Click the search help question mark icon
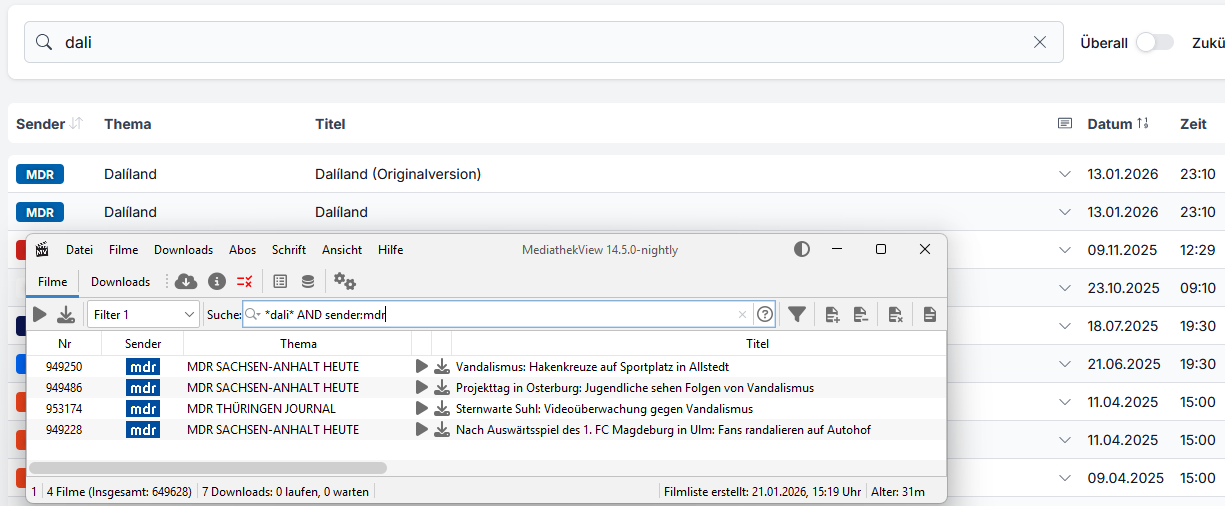The width and height of the screenshot is (1225, 506). (x=765, y=315)
